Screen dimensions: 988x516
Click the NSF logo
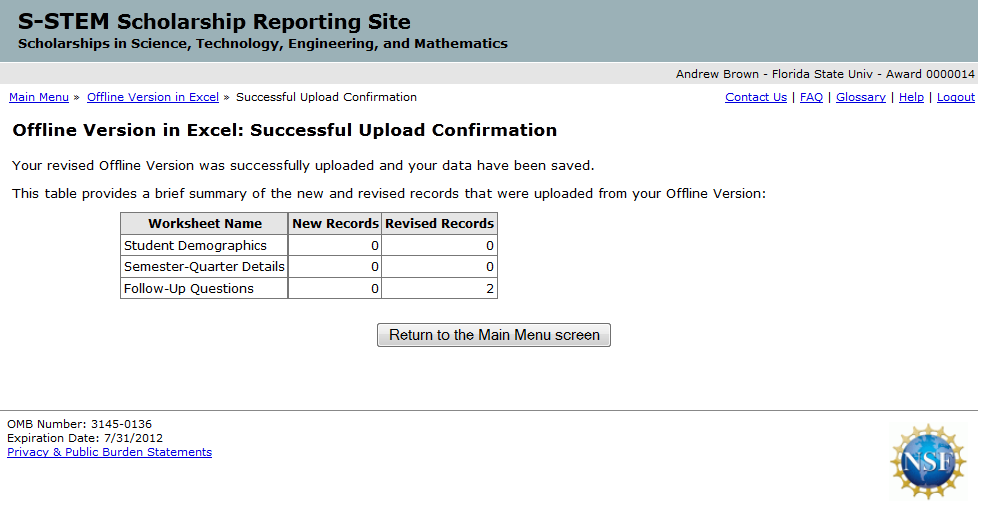(928, 462)
